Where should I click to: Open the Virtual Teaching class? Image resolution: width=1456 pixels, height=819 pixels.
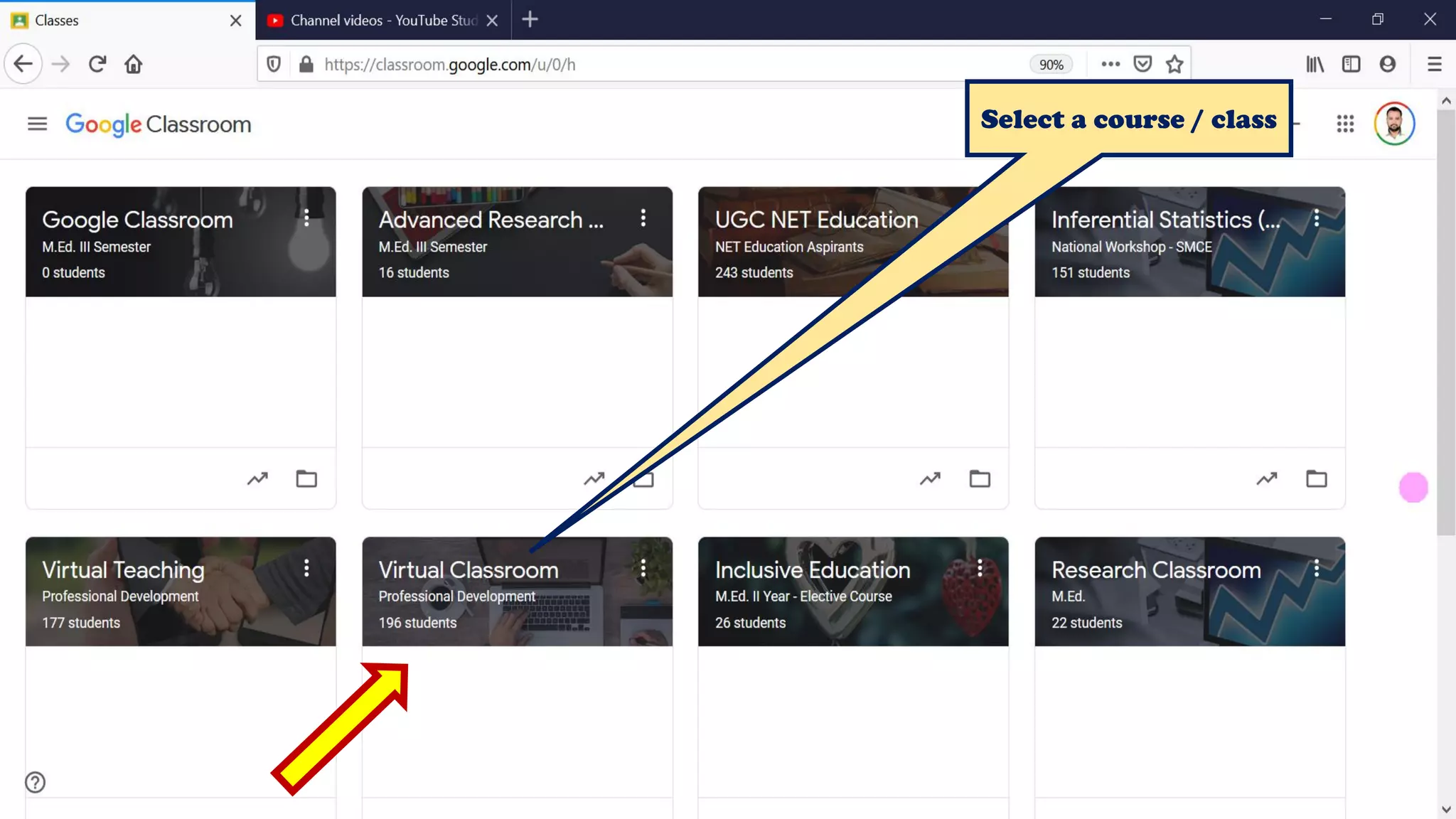pos(123,569)
